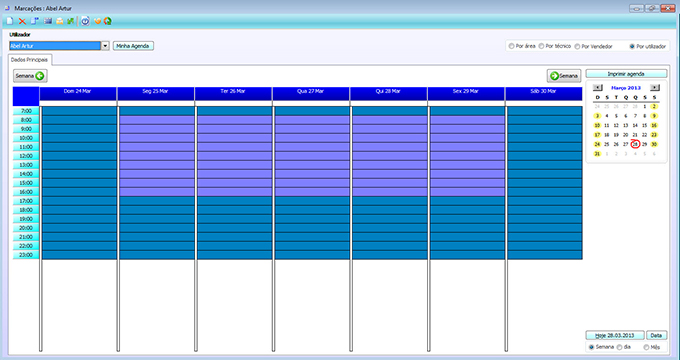Click the Sex 29 Mar column header
680x360 pixels.
[466, 94]
